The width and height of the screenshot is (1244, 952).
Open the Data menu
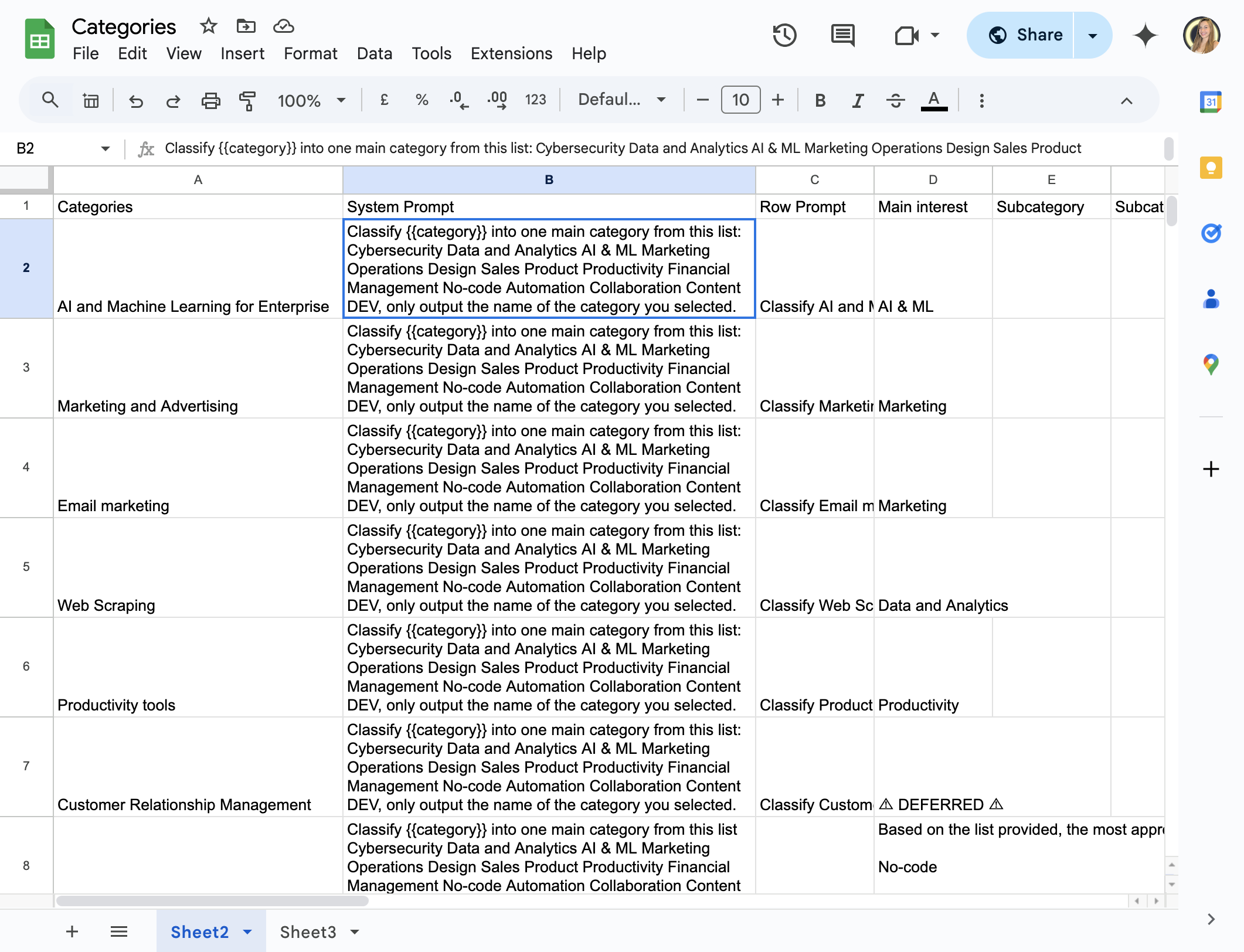[x=374, y=53]
